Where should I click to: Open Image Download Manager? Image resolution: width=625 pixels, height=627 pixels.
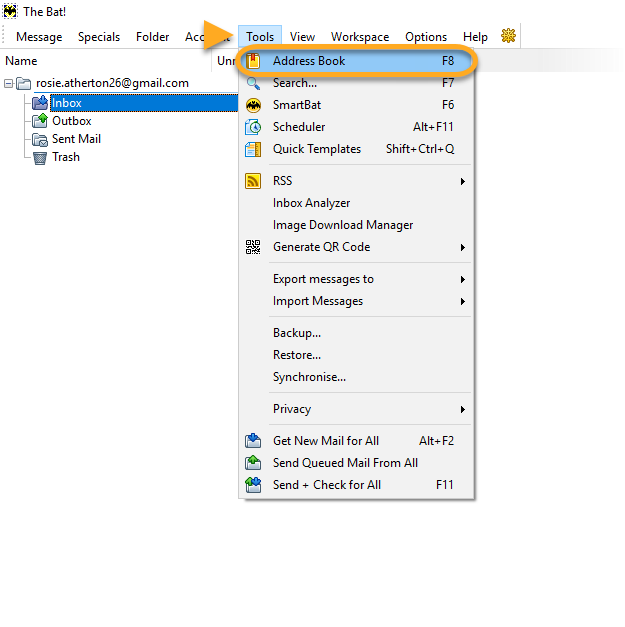(x=356, y=225)
